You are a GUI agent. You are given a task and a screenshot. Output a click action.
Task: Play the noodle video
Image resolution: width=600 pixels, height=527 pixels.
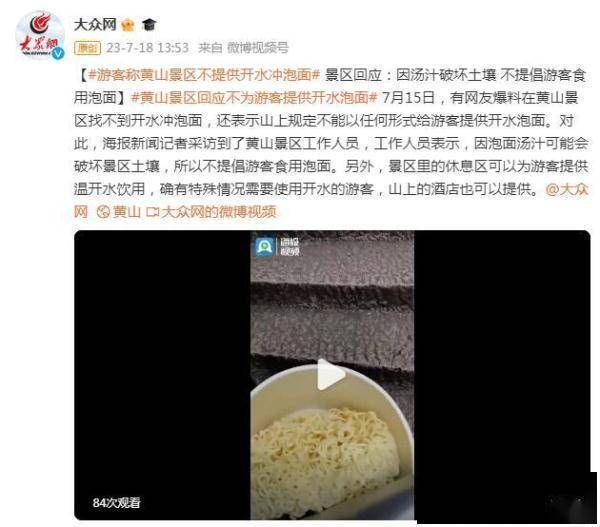click(x=331, y=375)
